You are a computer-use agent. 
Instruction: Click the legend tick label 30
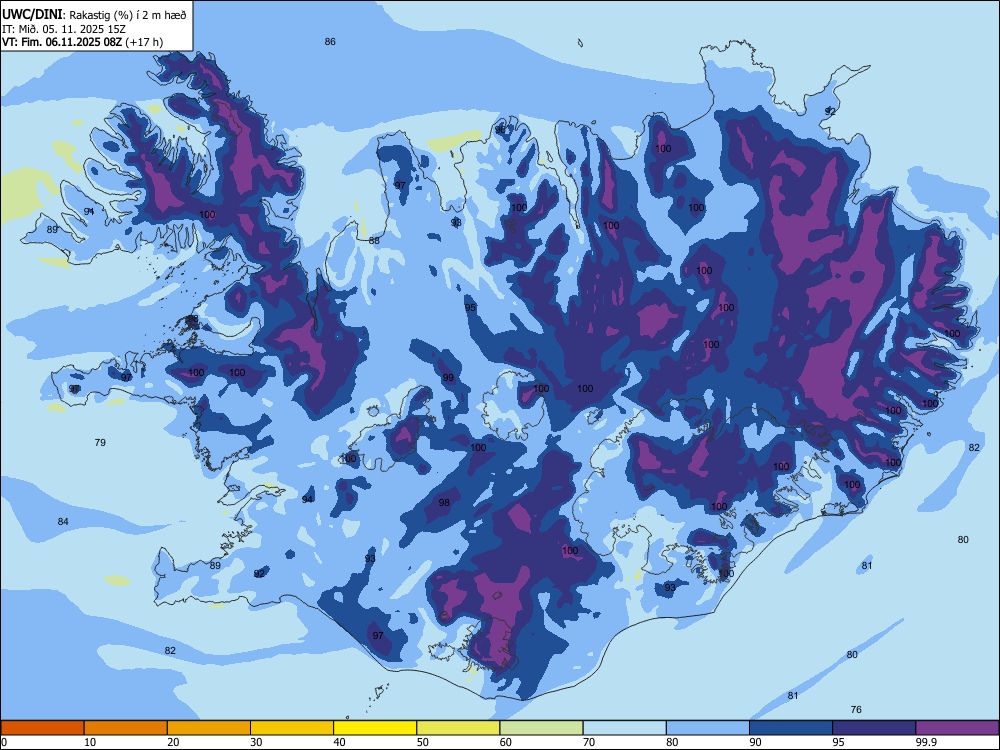click(x=256, y=742)
